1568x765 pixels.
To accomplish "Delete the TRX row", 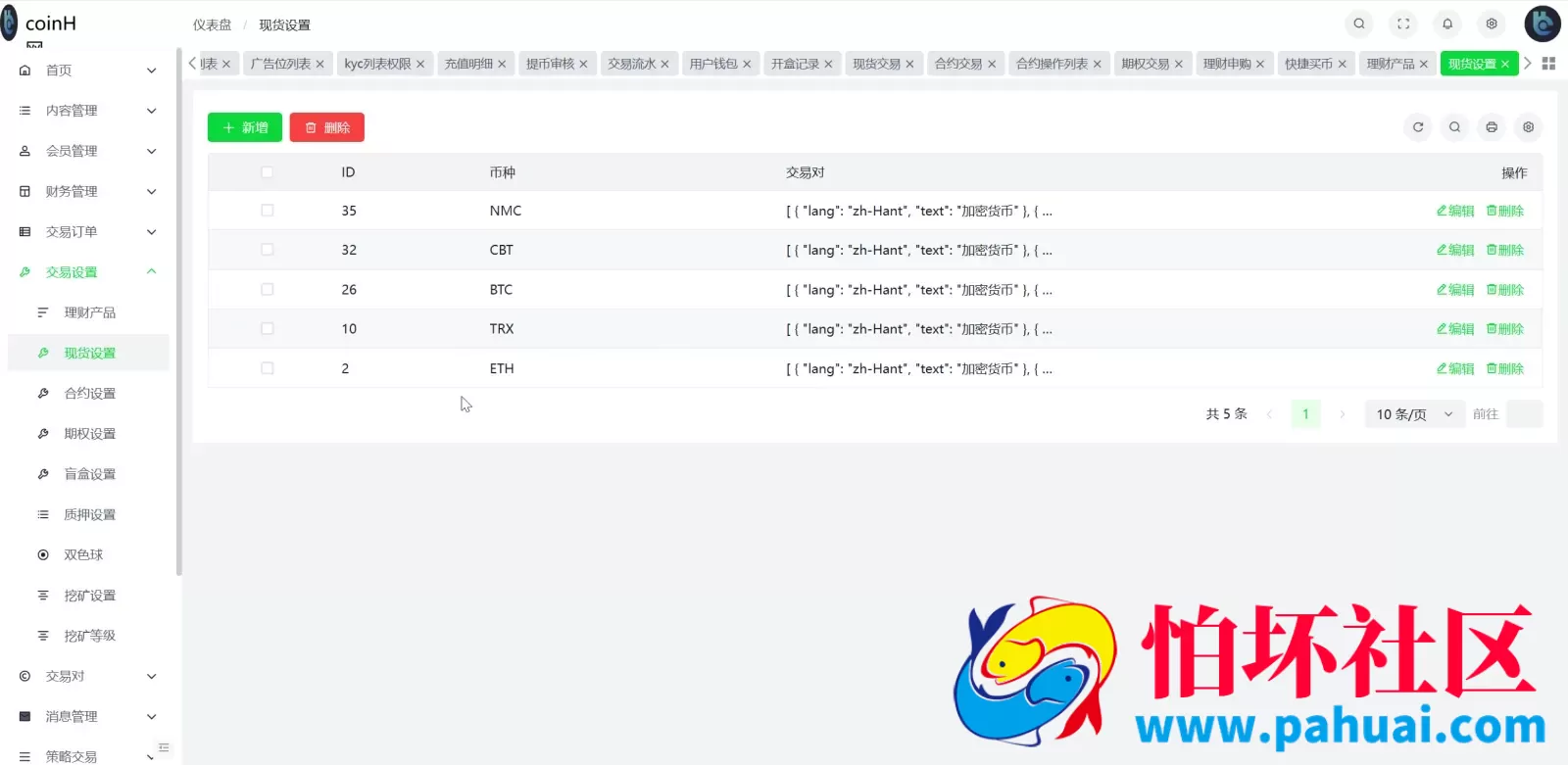I will click(1505, 329).
